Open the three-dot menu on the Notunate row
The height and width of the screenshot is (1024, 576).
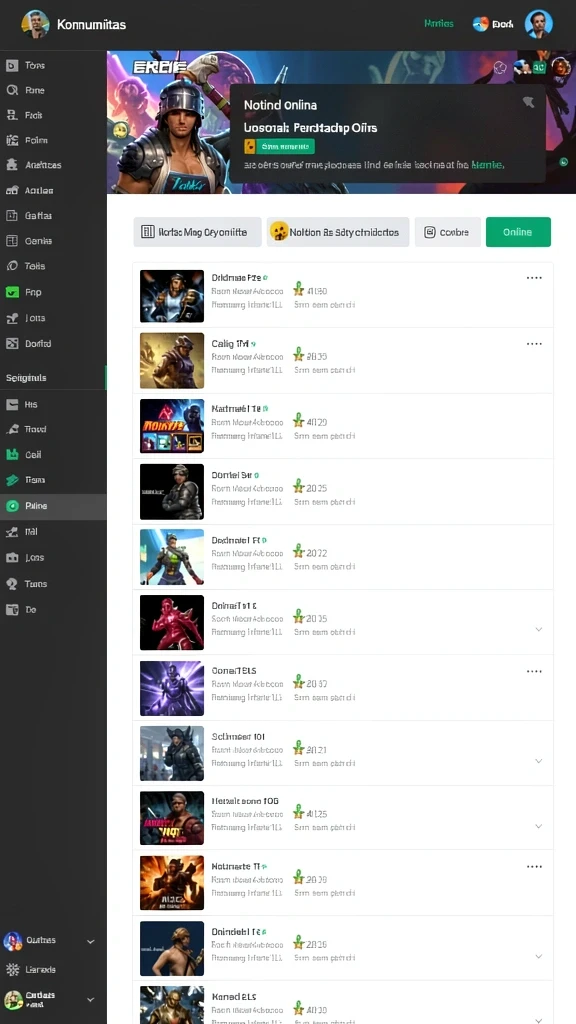534,867
